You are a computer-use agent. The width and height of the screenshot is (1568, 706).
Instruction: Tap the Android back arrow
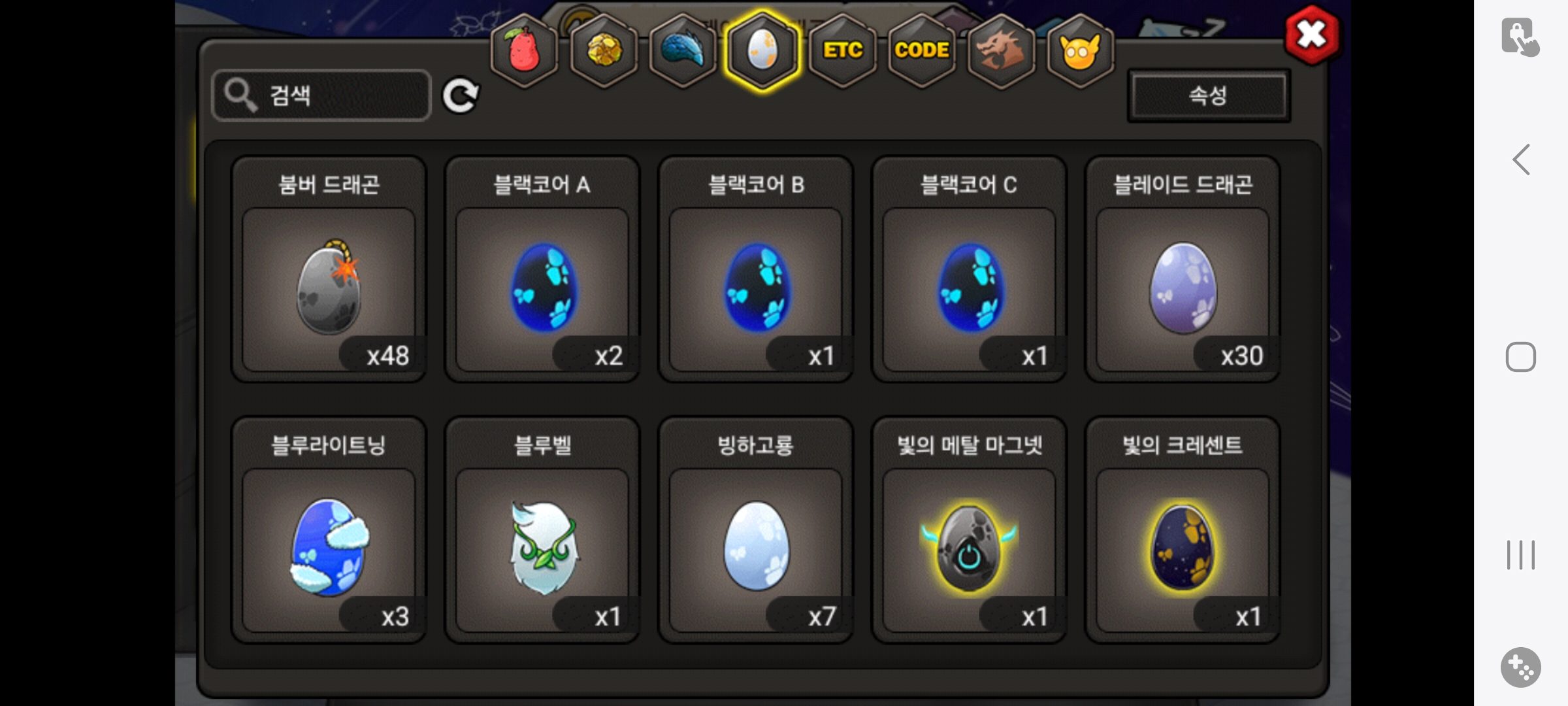1521,160
